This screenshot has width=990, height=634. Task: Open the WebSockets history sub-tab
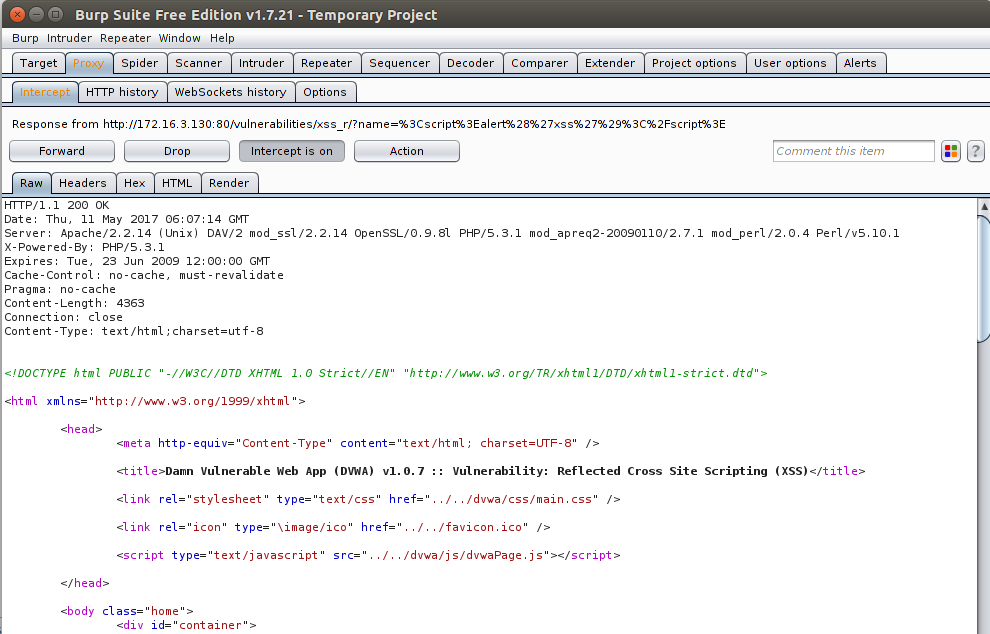click(230, 92)
